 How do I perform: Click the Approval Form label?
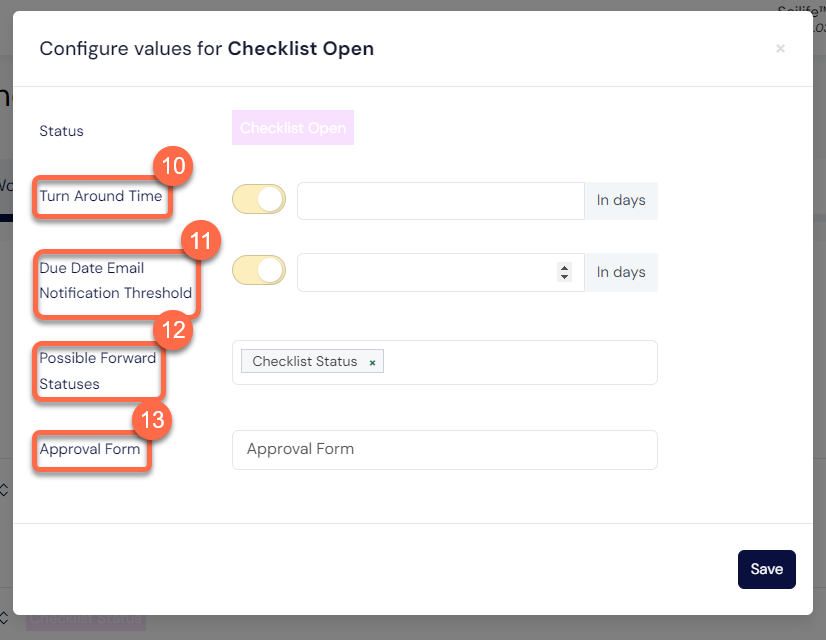(x=90, y=449)
